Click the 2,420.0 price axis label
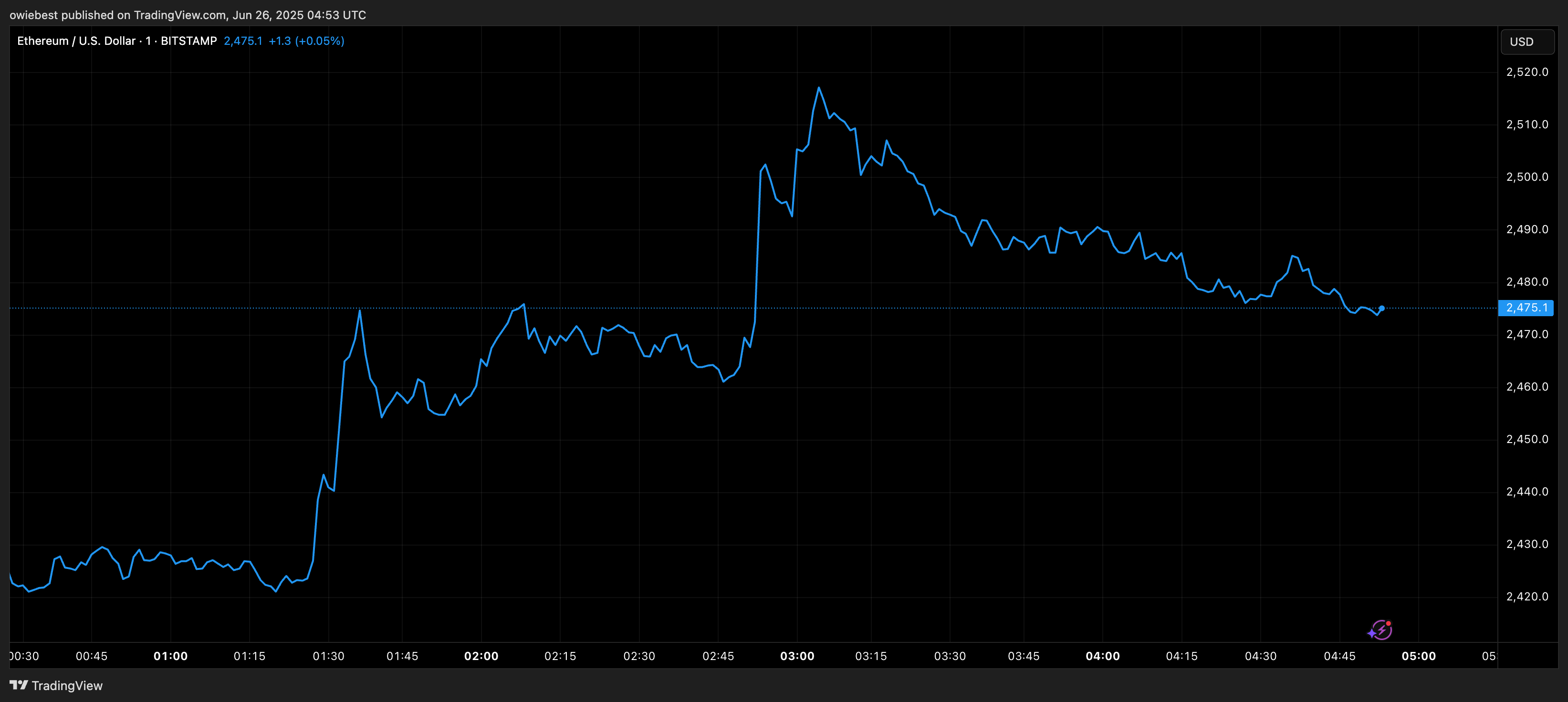The image size is (1568, 702). pyautogui.click(x=1526, y=596)
